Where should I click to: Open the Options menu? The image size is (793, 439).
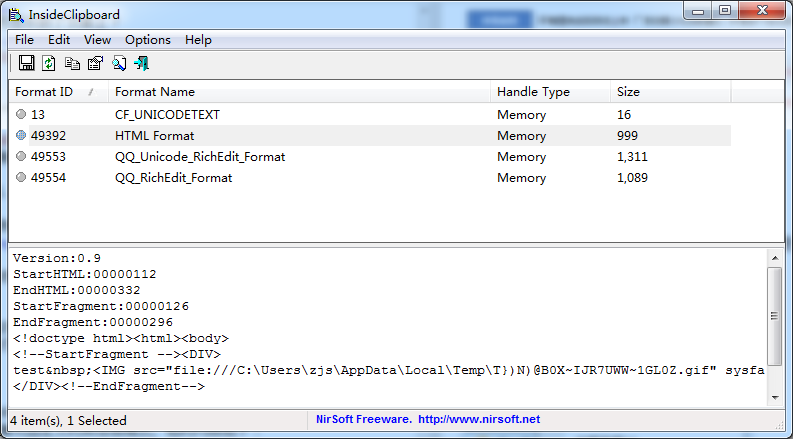(148, 40)
